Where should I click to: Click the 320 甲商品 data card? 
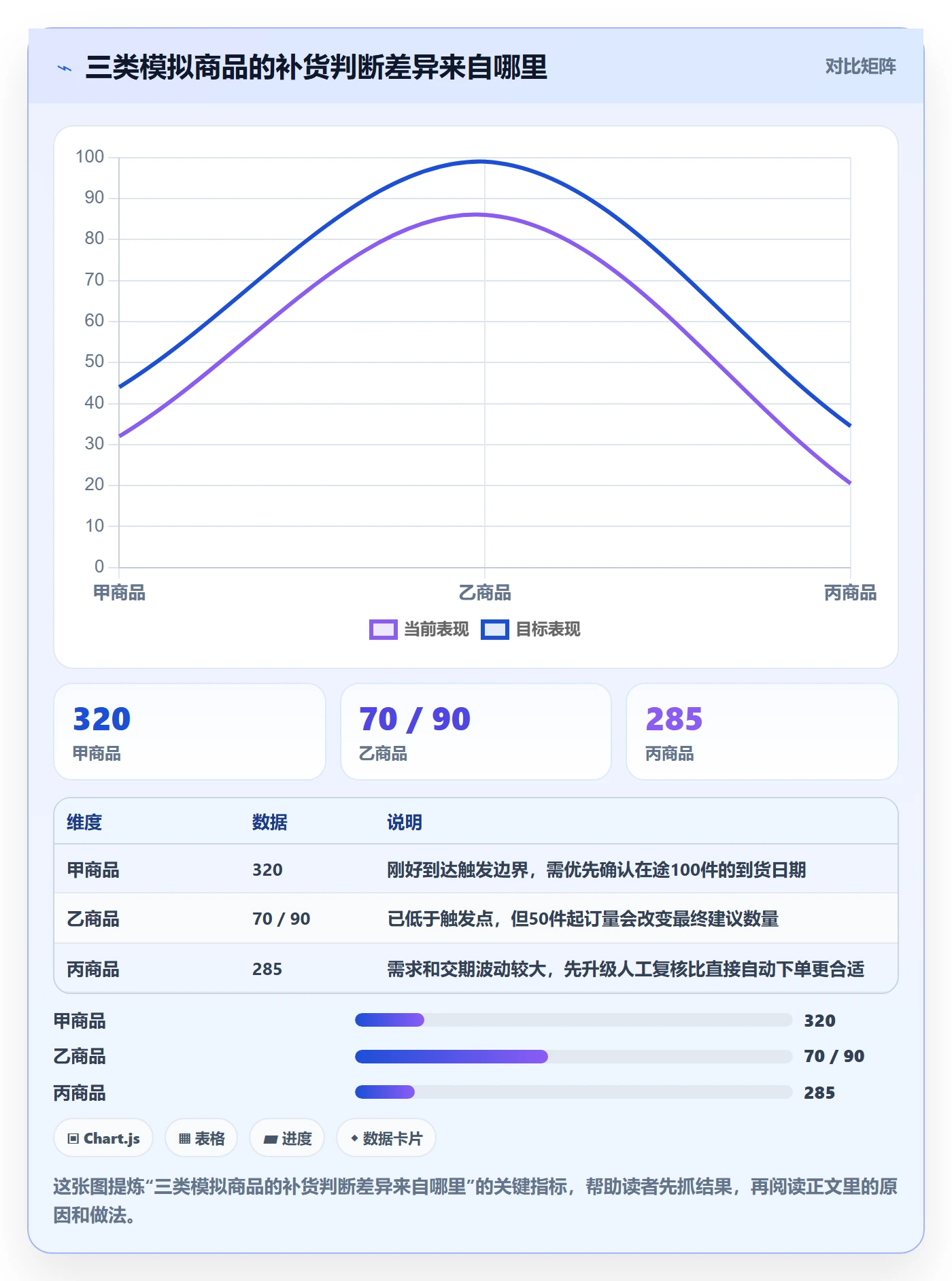pos(190,732)
